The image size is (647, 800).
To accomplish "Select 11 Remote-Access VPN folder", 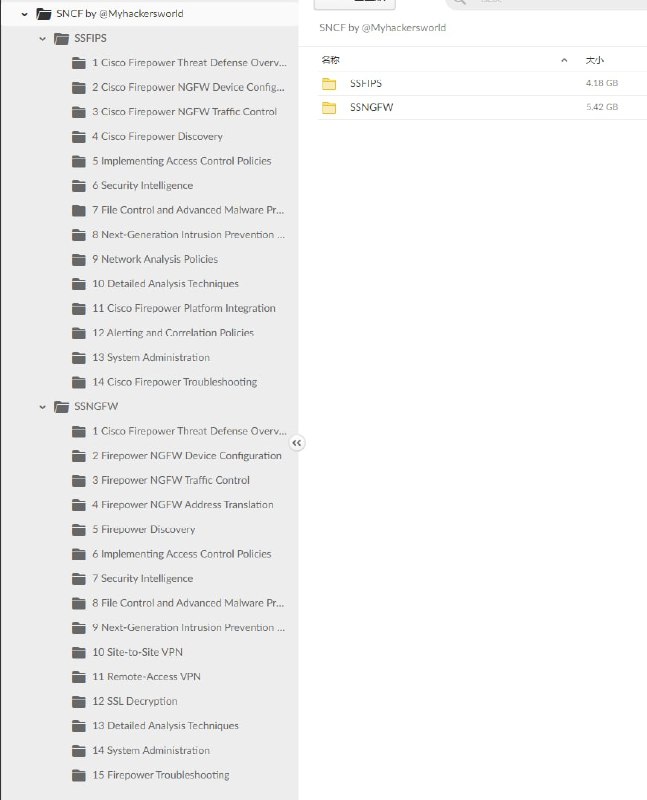I will point(146,677).
